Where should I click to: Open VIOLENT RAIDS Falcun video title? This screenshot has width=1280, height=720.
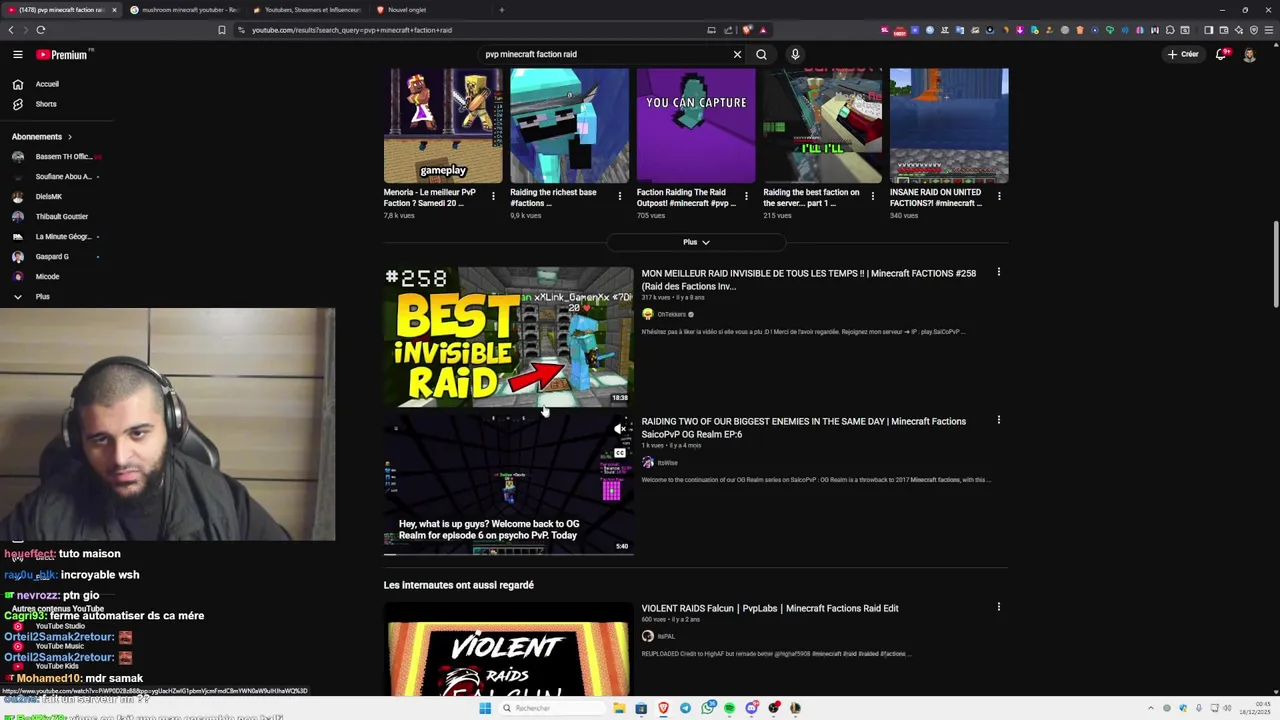[770, 608]
